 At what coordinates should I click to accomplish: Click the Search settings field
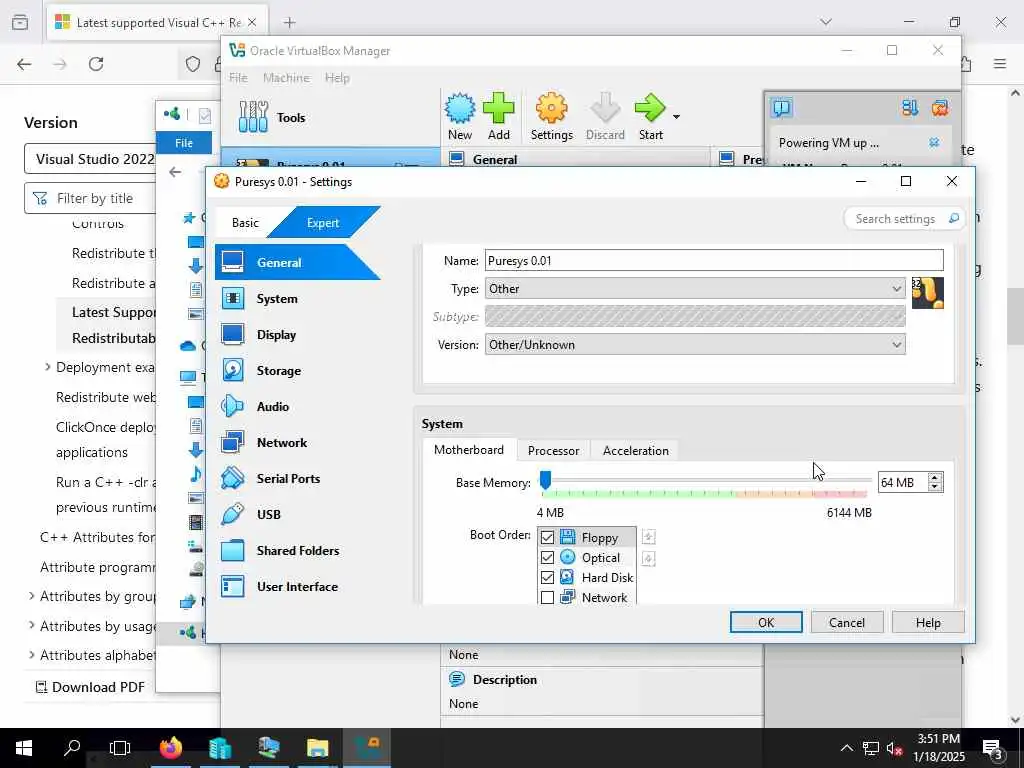point(905,219)
